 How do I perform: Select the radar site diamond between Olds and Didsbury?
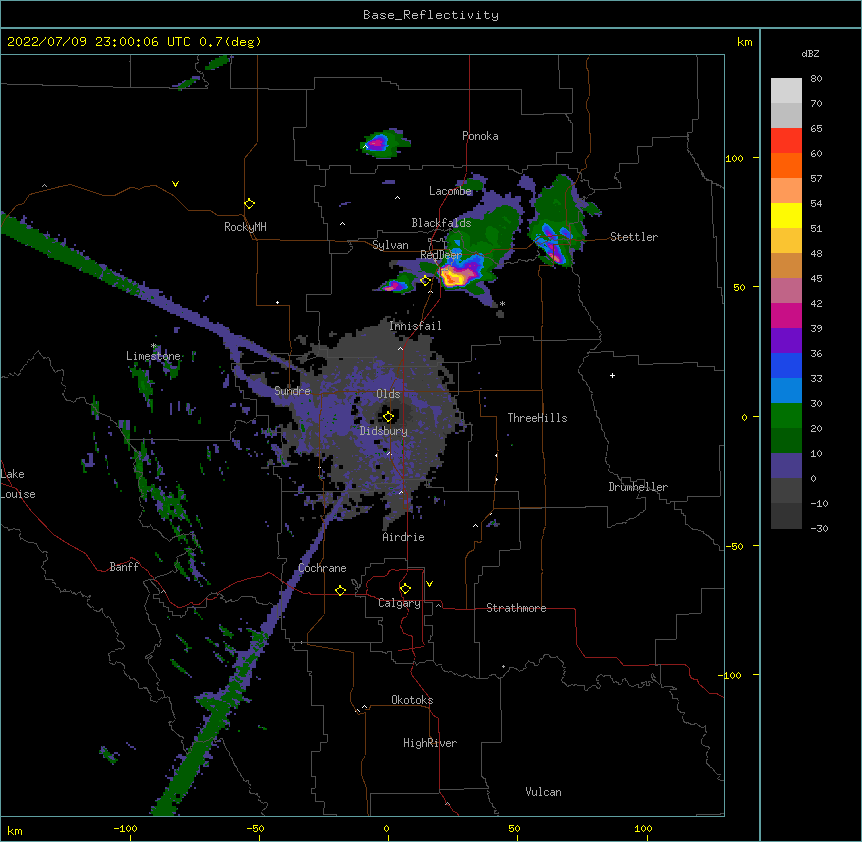389,416
